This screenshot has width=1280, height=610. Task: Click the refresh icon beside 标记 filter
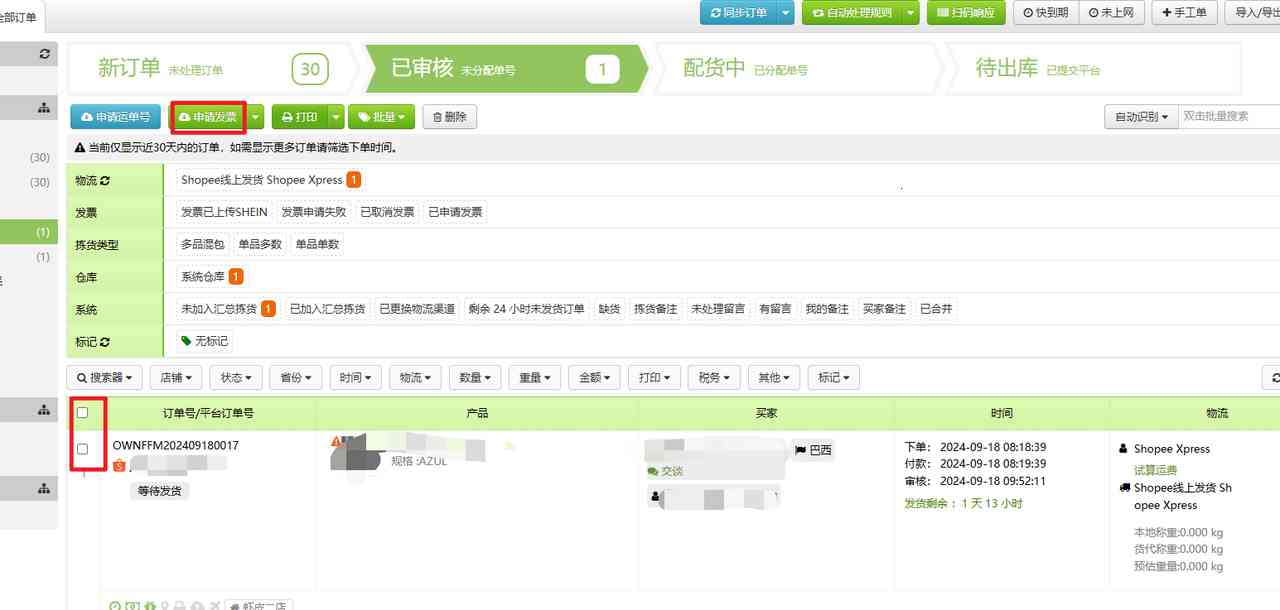point(104,341)
